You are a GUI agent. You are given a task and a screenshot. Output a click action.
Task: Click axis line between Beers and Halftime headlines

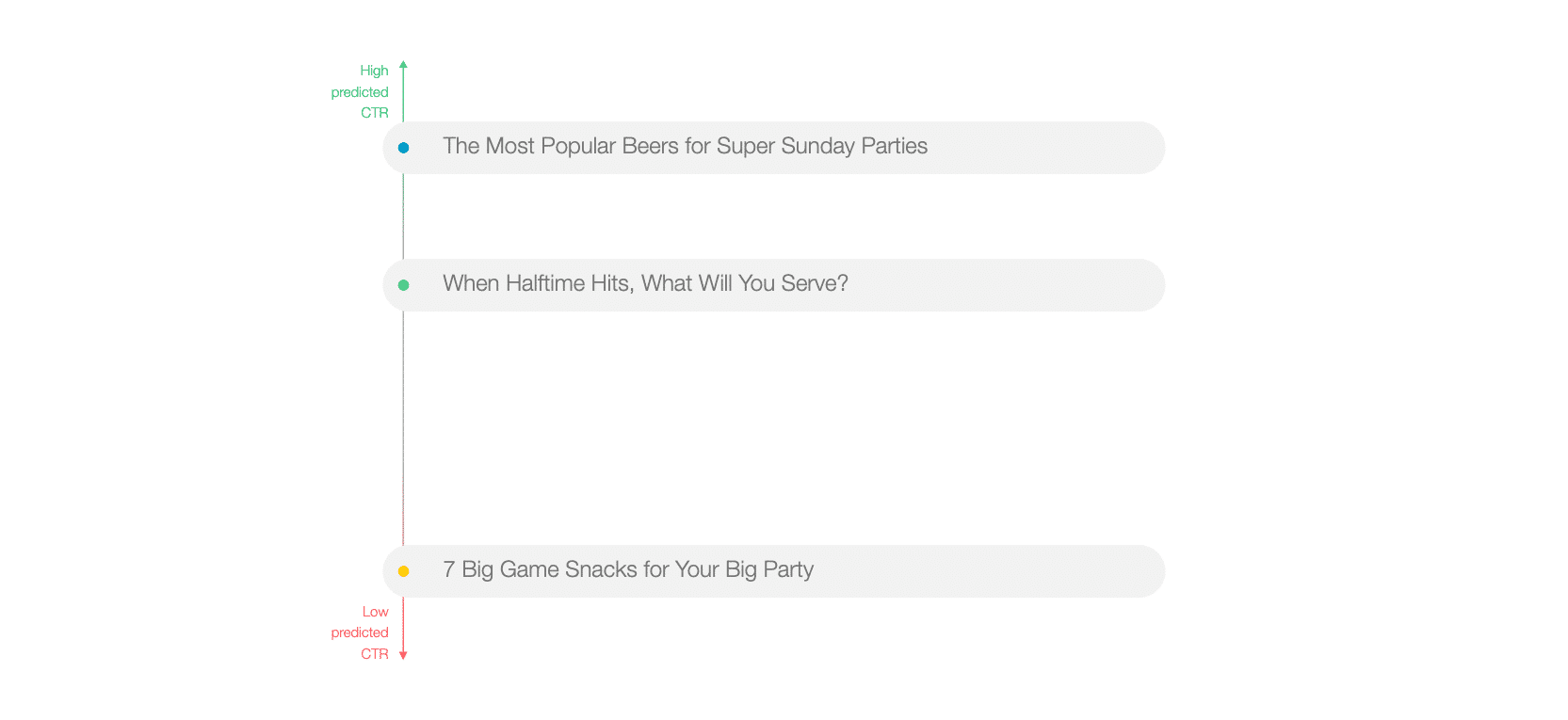tap(403, 216)
